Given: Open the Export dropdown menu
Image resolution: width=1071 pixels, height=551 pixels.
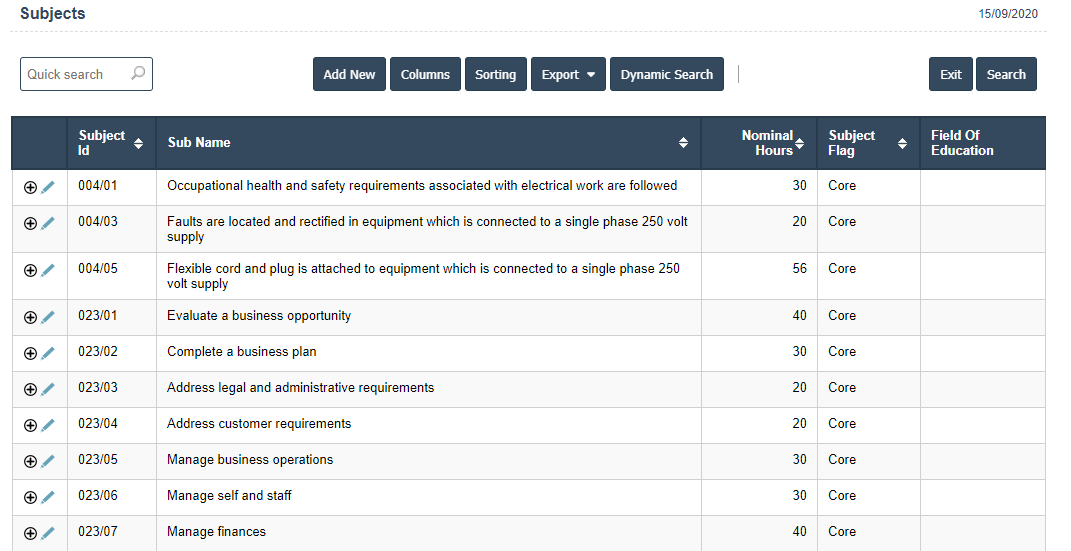Looking at the screenshot, I should pyautogui.click(x=568, y=75).
